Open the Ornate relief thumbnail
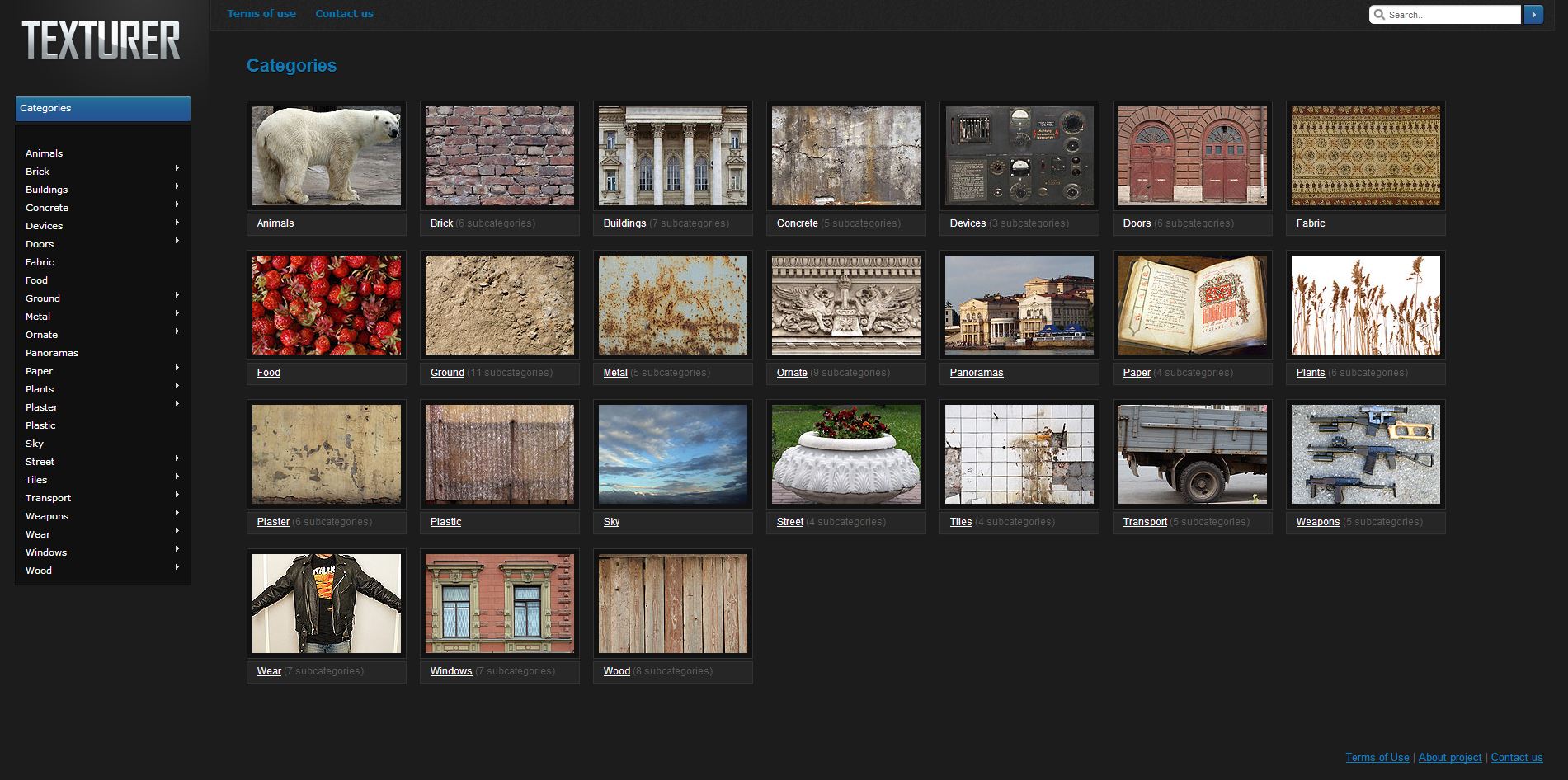 pyautogui.click(x=846, y=305)
